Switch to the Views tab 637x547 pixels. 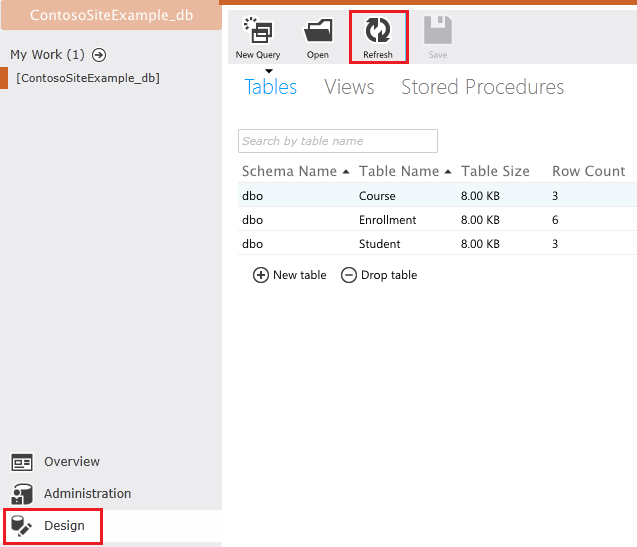tap(349, 87)
